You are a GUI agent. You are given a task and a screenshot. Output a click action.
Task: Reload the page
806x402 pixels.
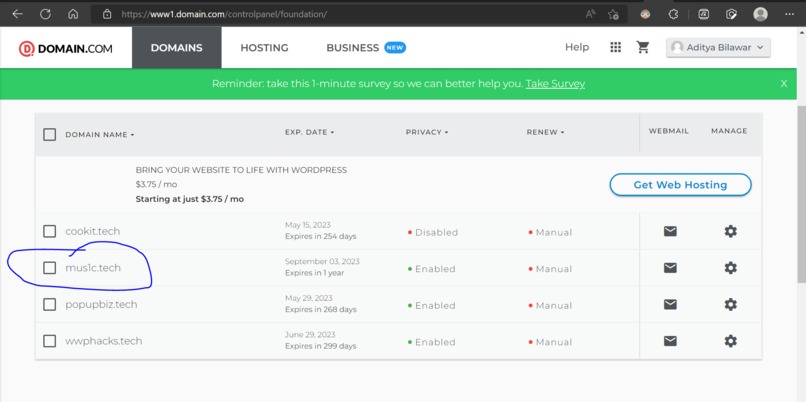45,14
